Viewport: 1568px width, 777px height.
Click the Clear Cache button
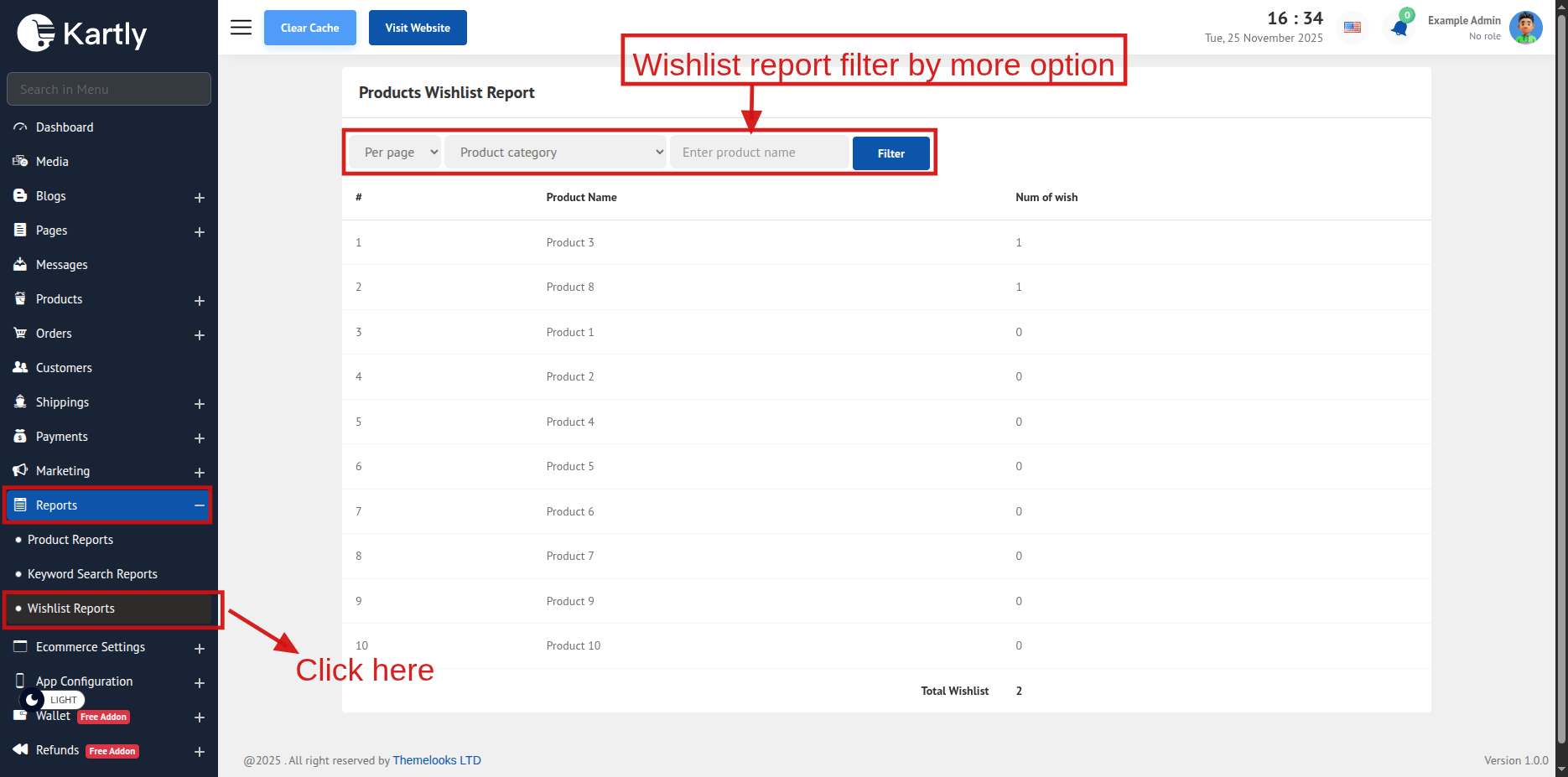click(310, 28)
